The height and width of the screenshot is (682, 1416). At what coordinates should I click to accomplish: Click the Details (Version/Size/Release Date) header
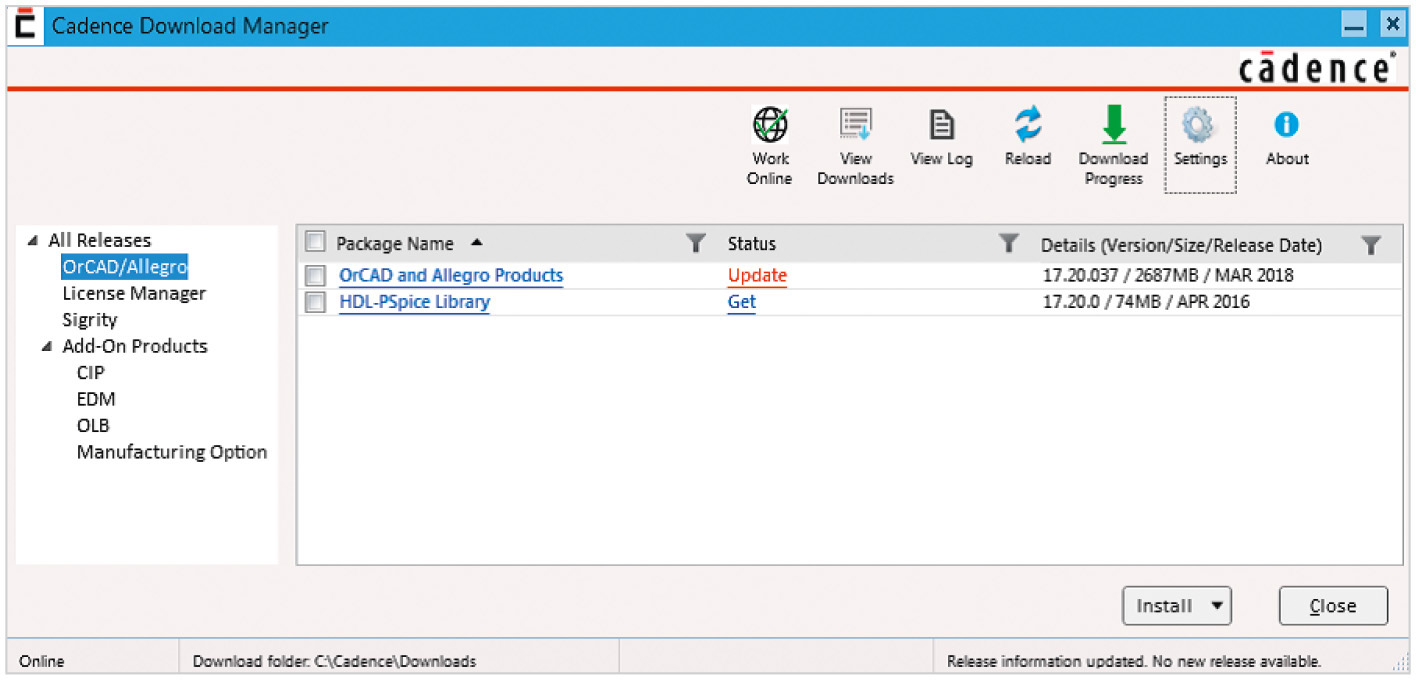pos(1181,245)
